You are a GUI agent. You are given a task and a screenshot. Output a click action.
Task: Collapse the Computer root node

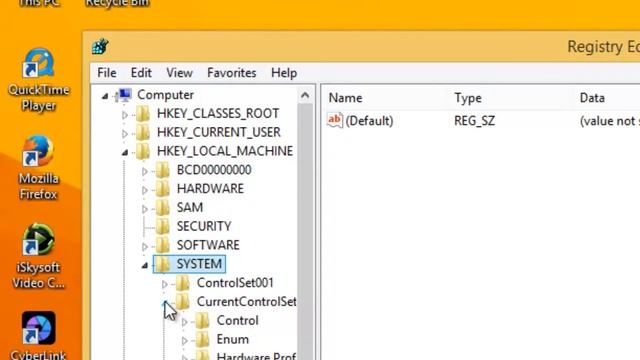[x=105, y=96]
